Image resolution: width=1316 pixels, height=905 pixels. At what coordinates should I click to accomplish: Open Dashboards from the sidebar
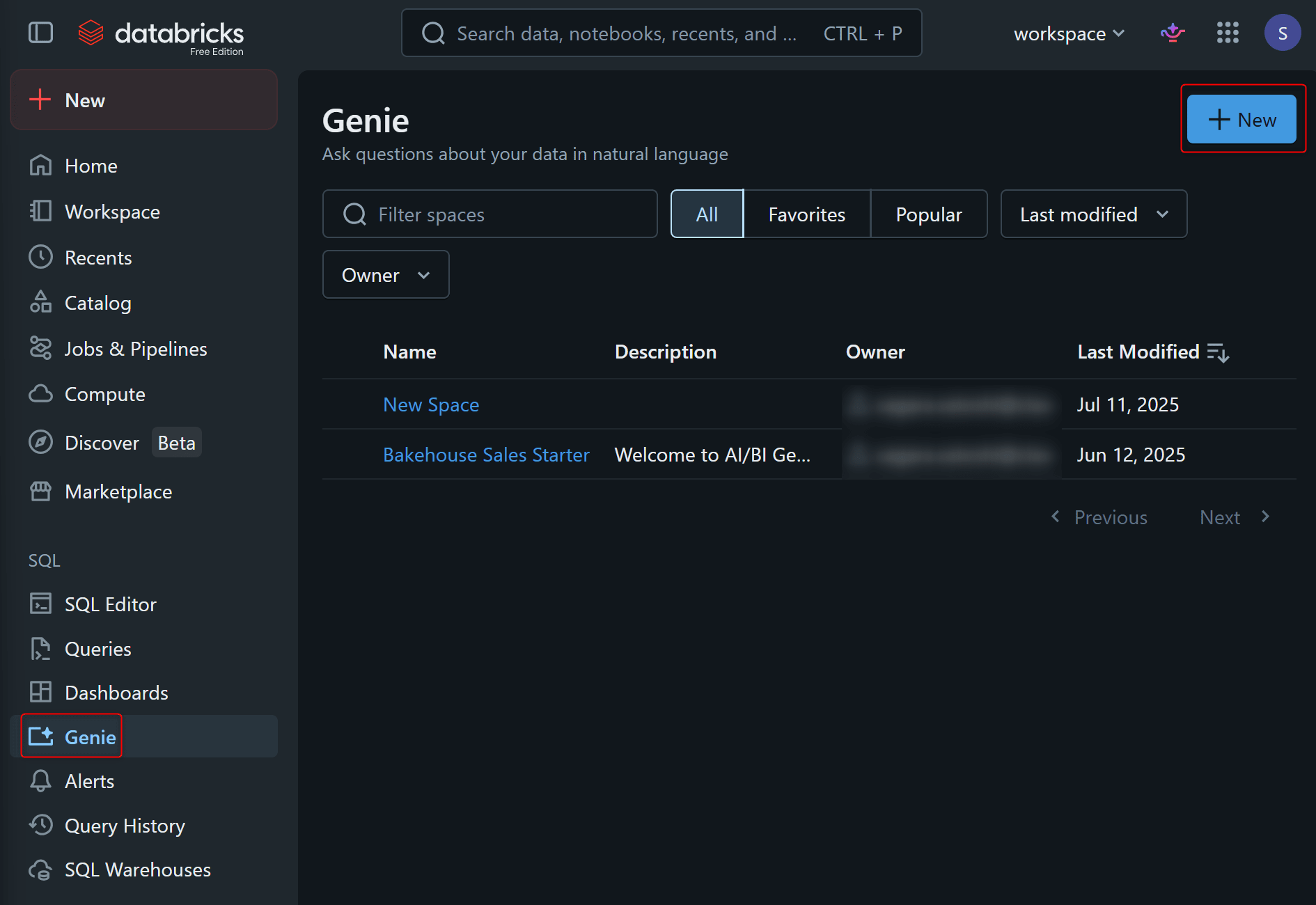[116, 693]
